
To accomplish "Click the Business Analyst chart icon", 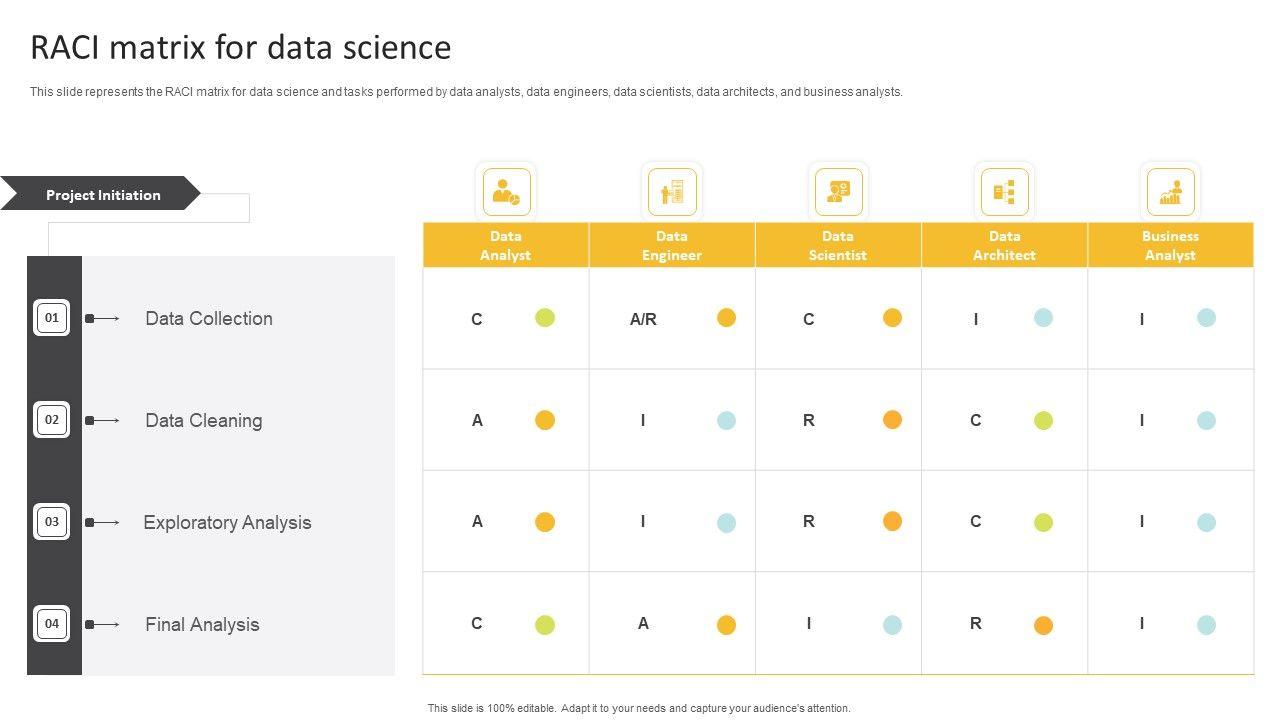I will click(x=1170, y=192).
